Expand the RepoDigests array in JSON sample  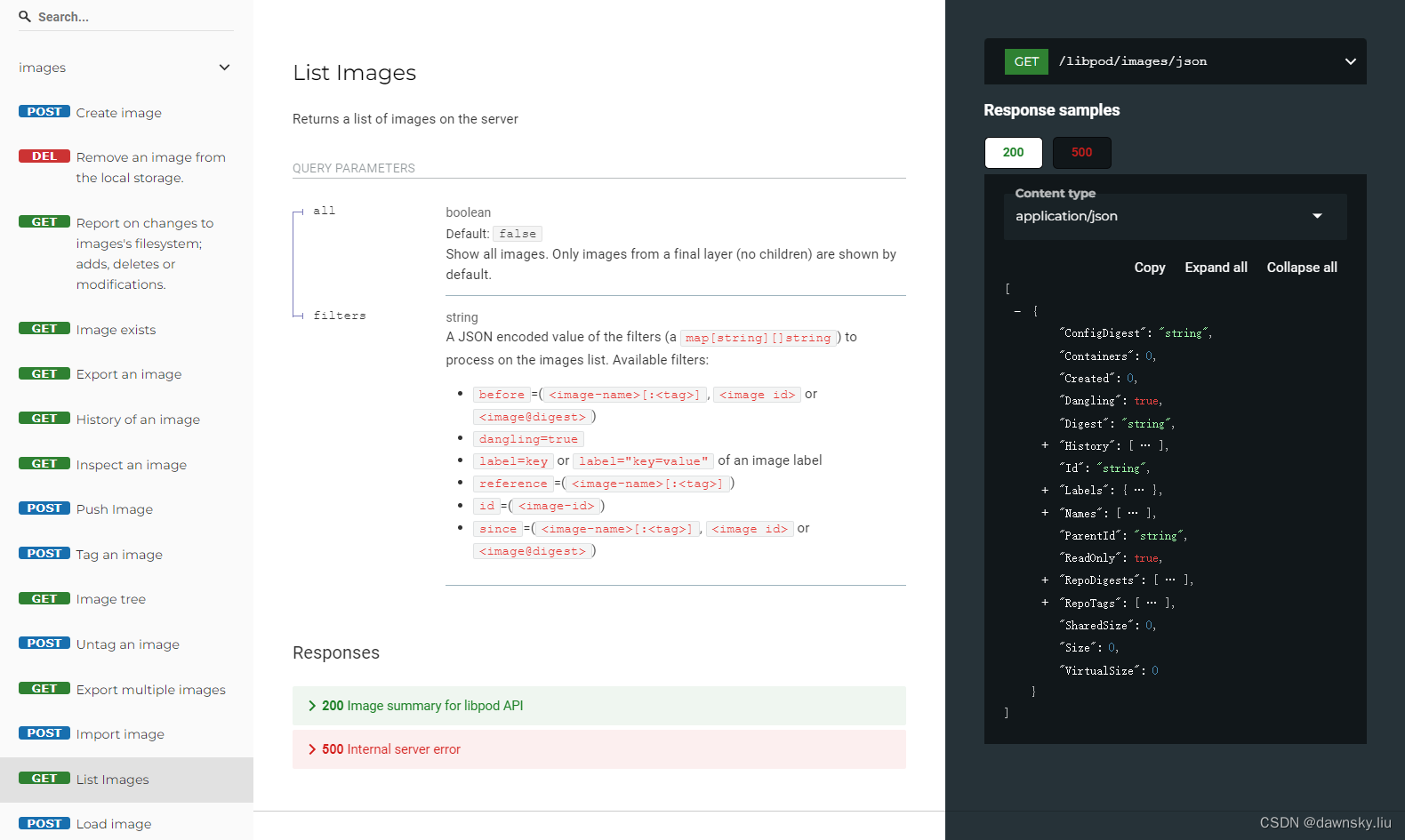1045,580
